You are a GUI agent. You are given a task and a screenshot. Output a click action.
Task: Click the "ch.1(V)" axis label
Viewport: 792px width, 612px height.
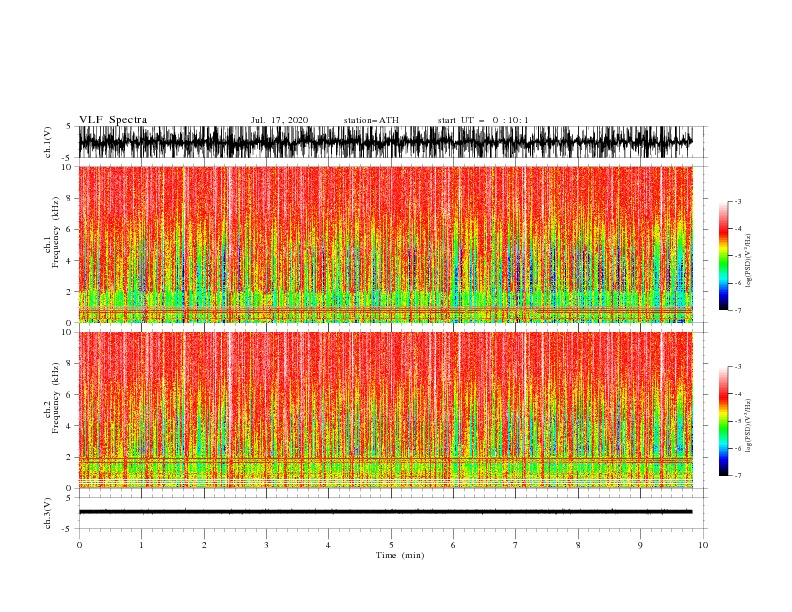click(x=48, y=142)
